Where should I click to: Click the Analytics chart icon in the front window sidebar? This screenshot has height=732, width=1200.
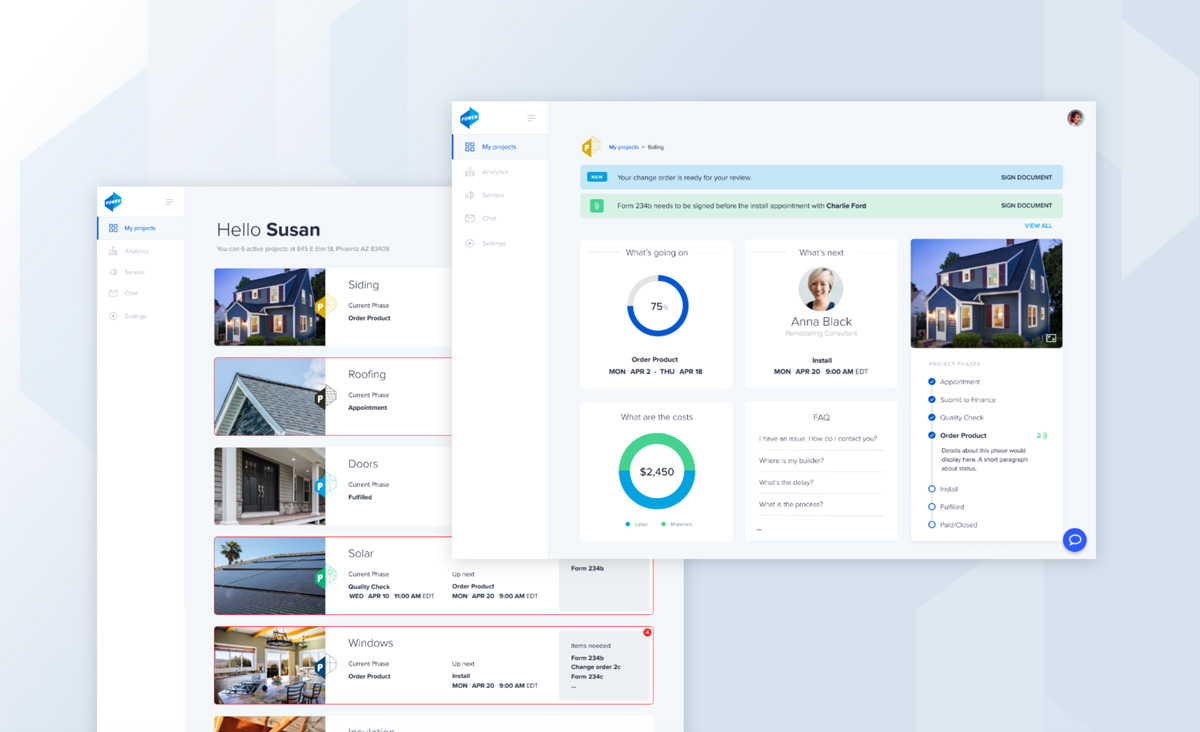pyautogui.click(x=470, y=172)
